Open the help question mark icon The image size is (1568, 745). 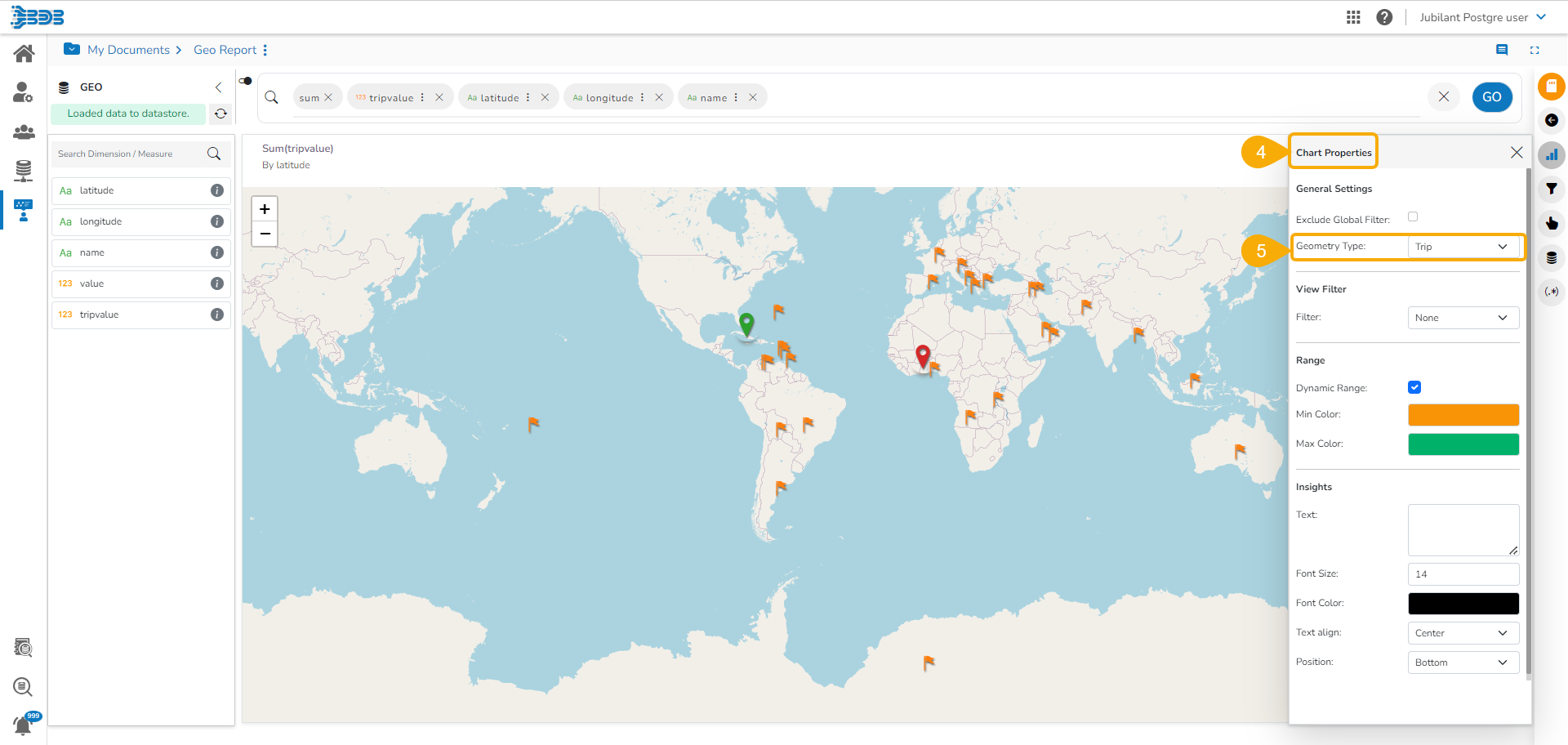click(x=1384, y=17)
